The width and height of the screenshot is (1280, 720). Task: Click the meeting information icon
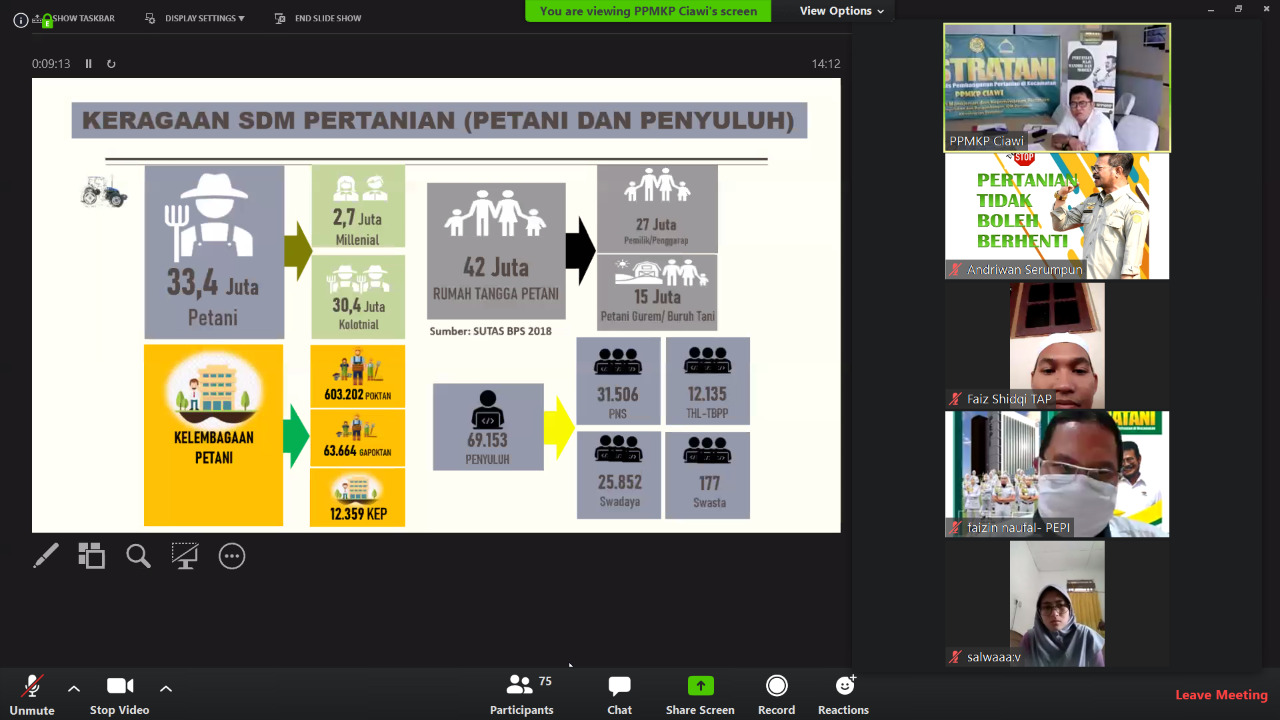20,19
